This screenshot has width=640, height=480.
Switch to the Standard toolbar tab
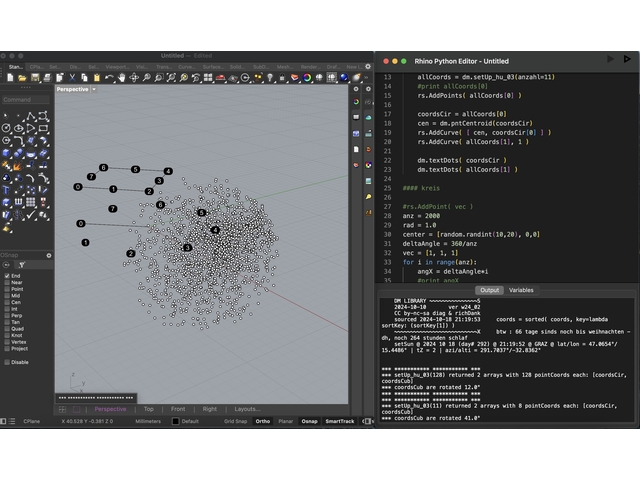click(16, 67)
